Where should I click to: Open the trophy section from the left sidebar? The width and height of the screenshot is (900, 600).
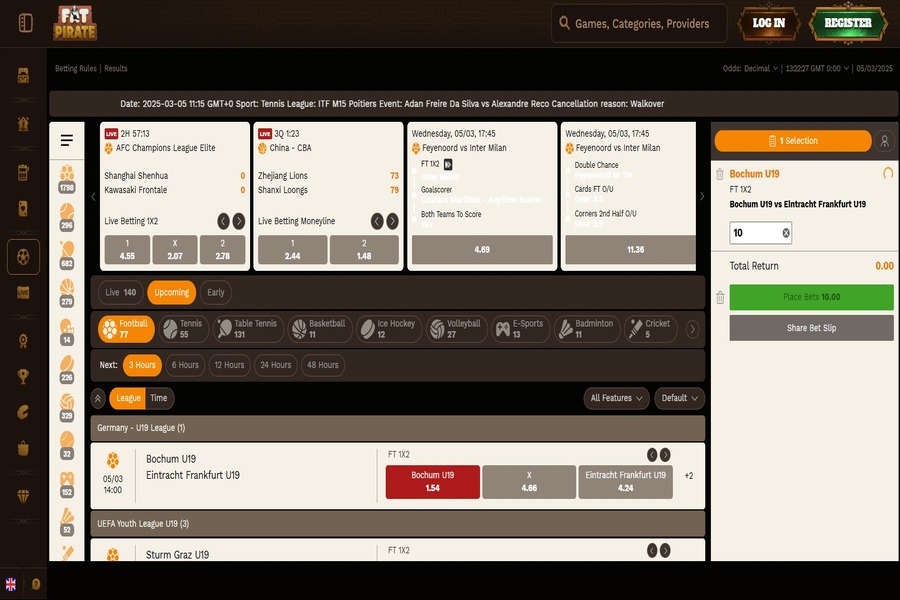coord(22,376)
